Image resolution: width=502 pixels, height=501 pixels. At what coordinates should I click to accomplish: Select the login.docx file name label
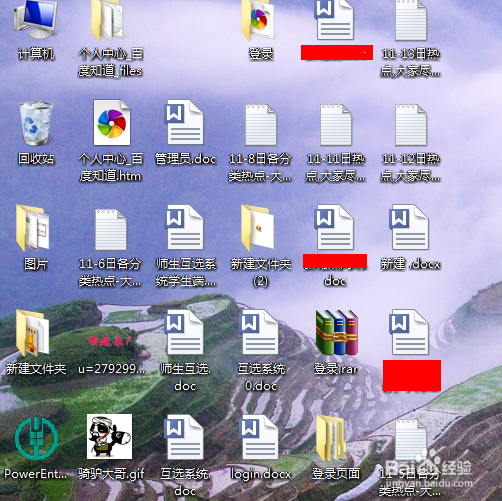pos(261,474)
